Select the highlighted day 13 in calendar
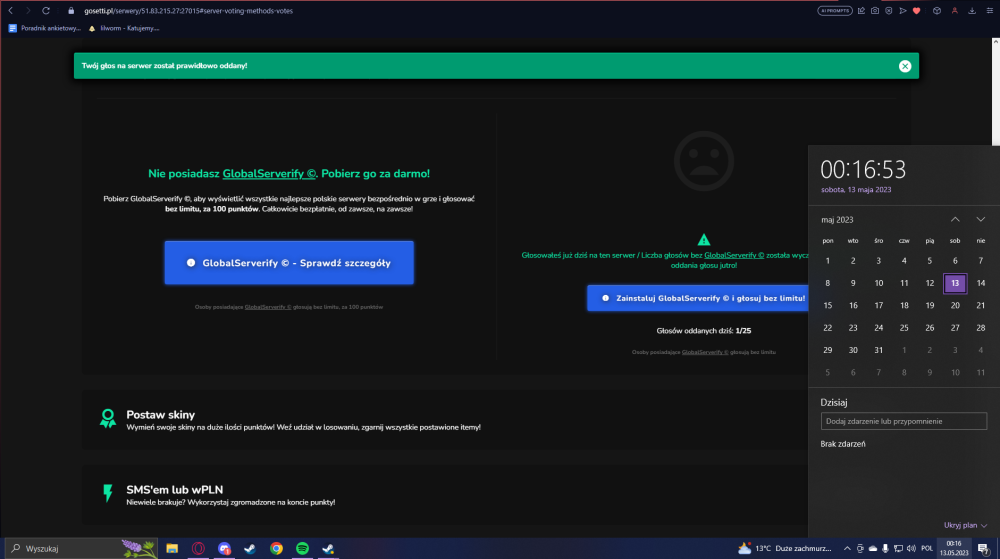 tap(955, 283)
